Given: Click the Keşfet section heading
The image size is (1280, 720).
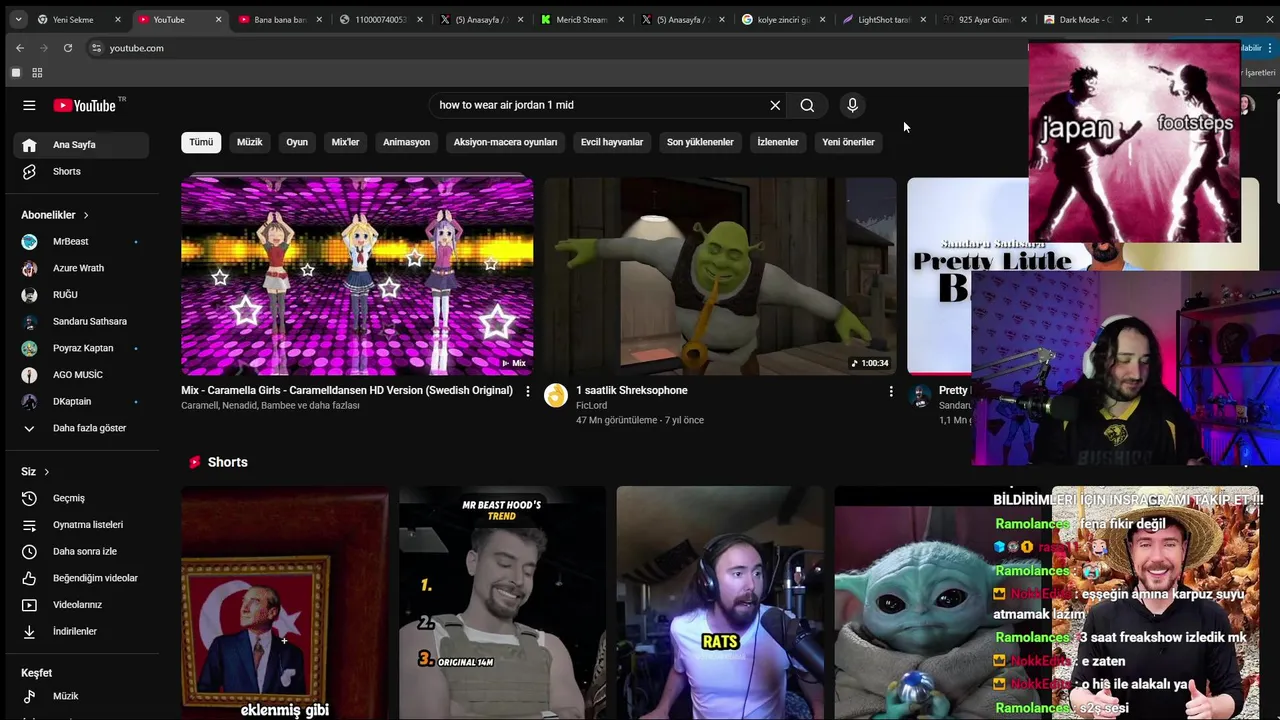Looking at the screenshot, I should point(37,673).
